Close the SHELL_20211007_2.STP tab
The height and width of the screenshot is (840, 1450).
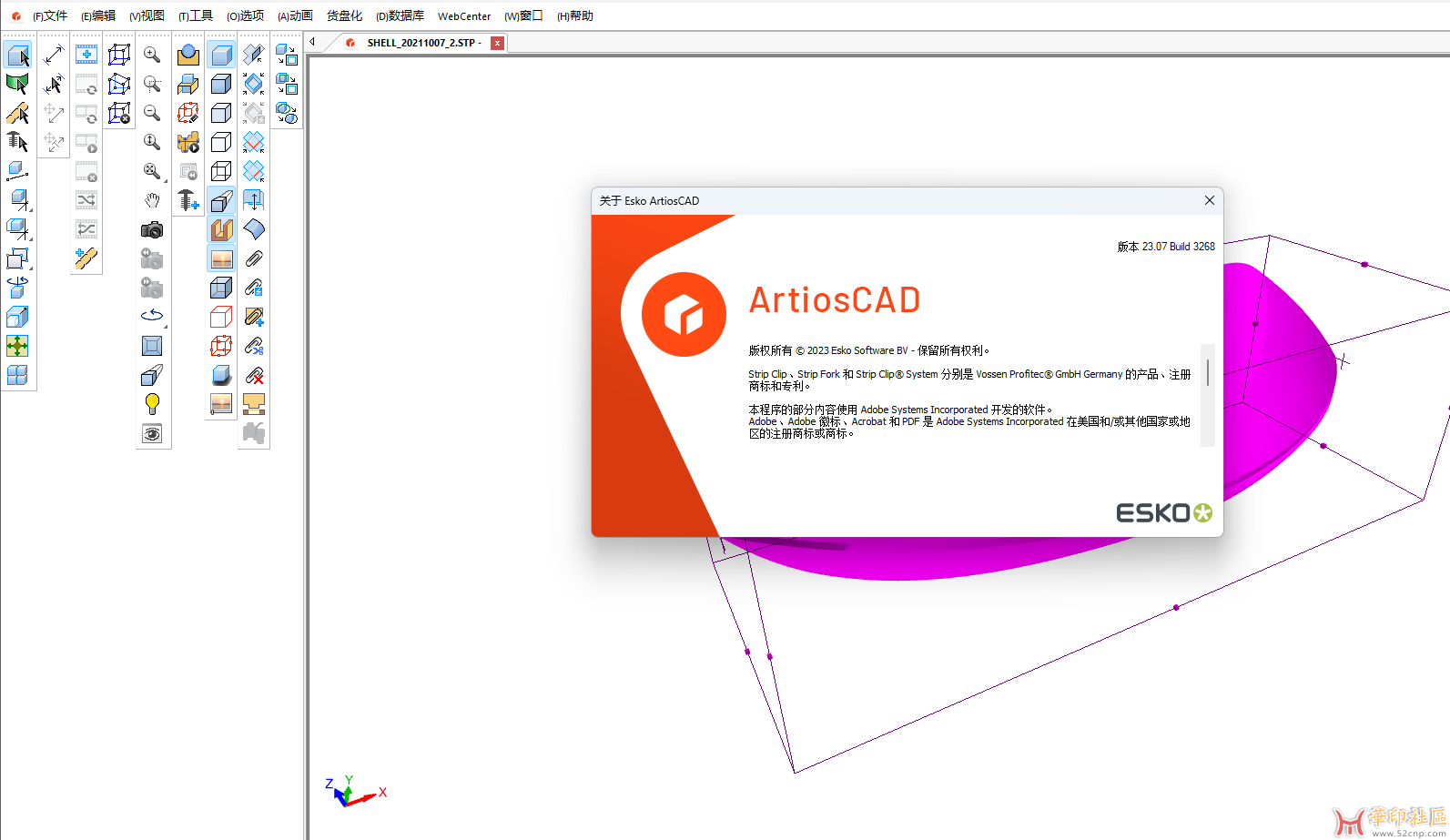point(497,43)
